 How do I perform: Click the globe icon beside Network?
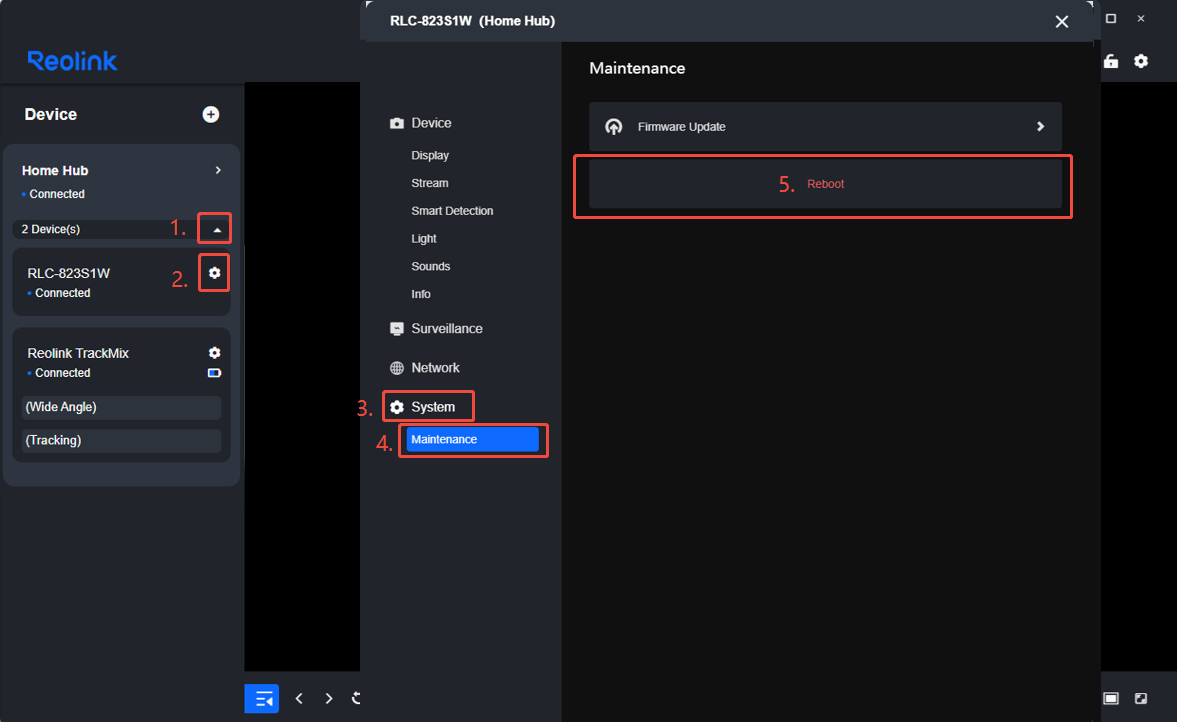[x=397, y=368]
